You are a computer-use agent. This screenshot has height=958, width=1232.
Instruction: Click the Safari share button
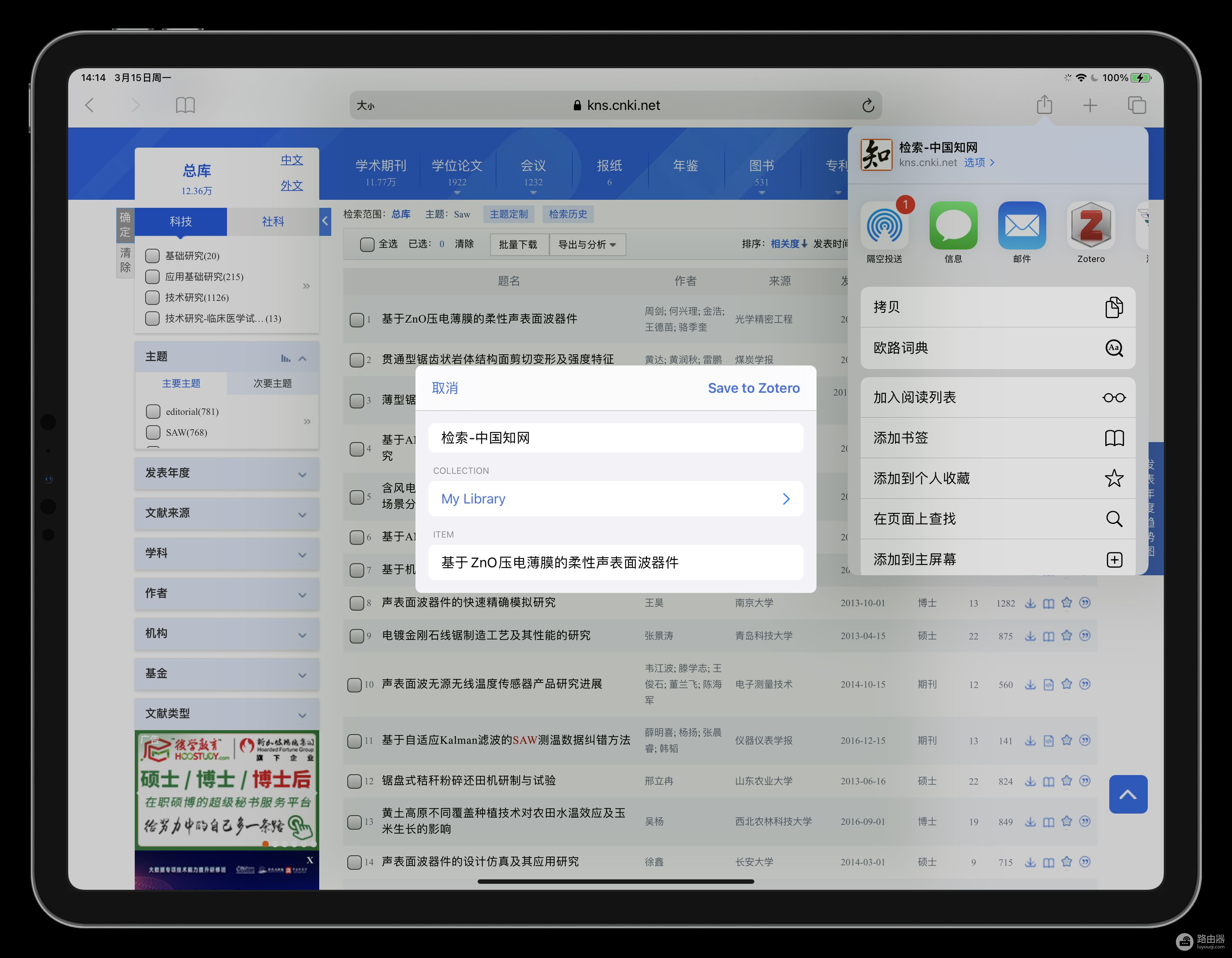point(1044,105)
